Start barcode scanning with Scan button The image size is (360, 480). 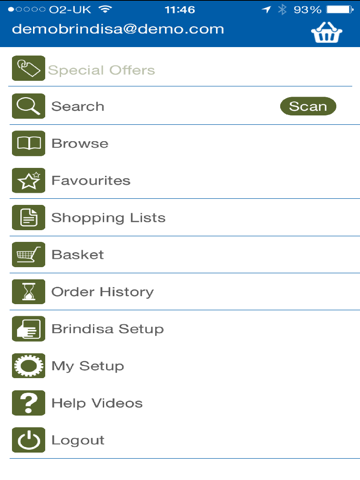[x=308, y=106]
